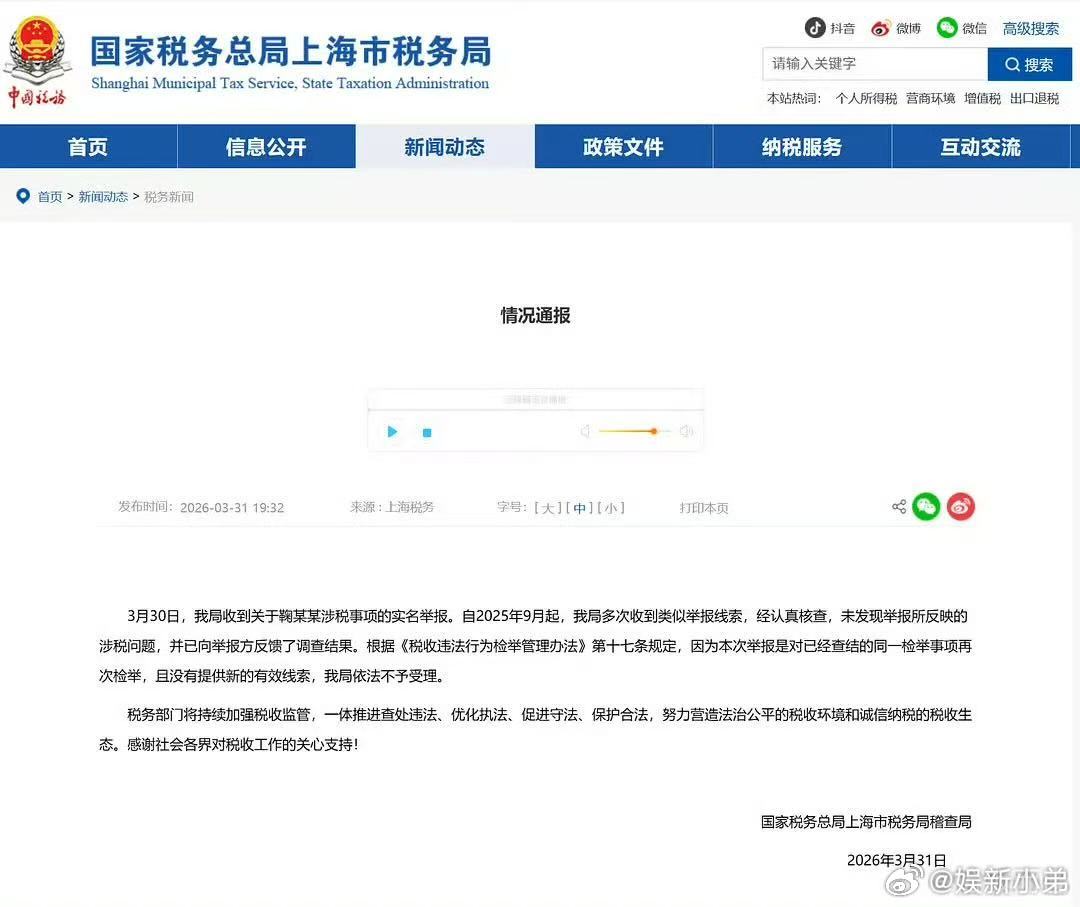Viewport: 1080px width, 907px height.
Task: Click the Douyin icon in the header
Action: click(815, 28)
